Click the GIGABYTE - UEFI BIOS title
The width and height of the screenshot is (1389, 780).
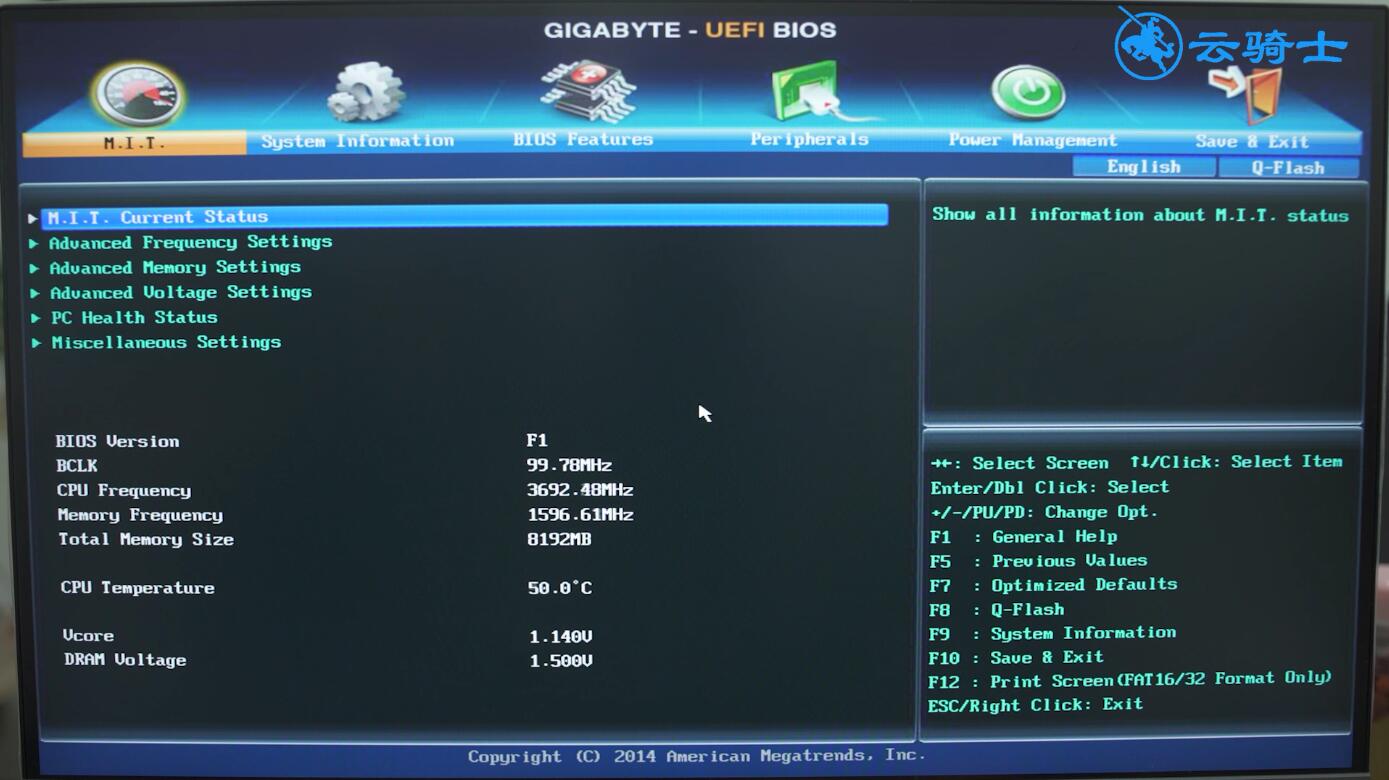tap(690, 30)
